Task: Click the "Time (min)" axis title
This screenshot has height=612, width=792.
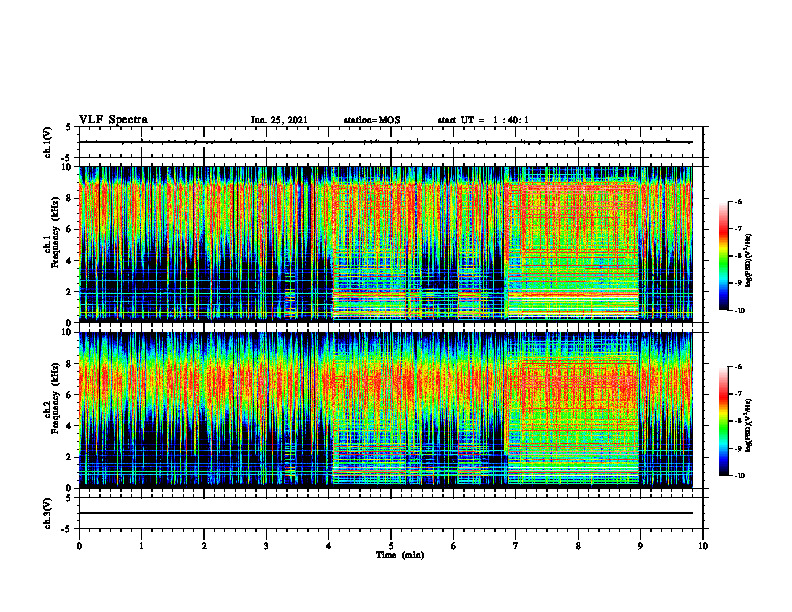Action: point(400,555)
